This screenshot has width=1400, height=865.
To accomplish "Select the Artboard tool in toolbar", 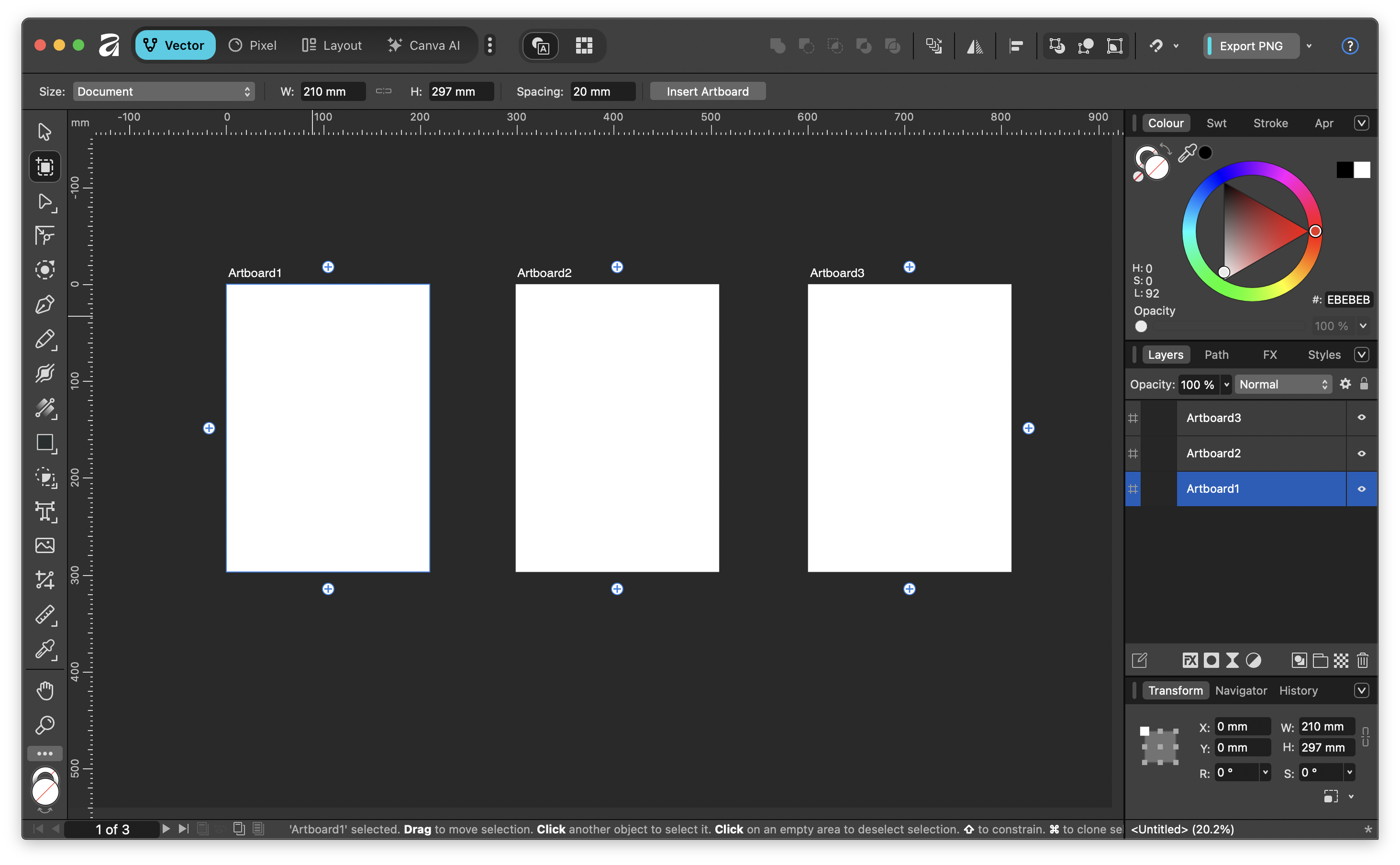I will (44, 167).
